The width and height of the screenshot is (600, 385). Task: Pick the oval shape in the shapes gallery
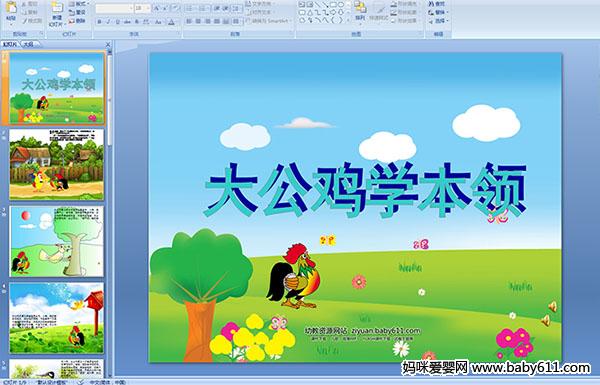pyautogui.click(x=340, y=4)
